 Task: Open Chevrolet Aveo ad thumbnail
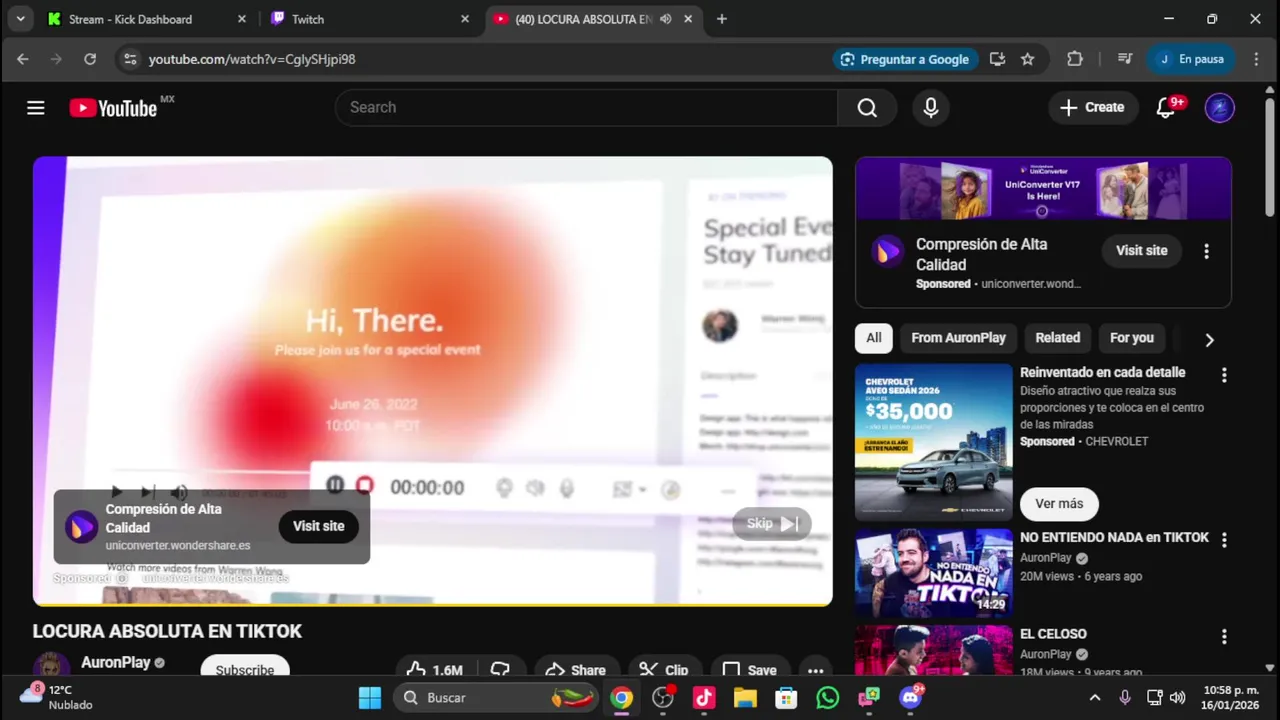(934, 442)
